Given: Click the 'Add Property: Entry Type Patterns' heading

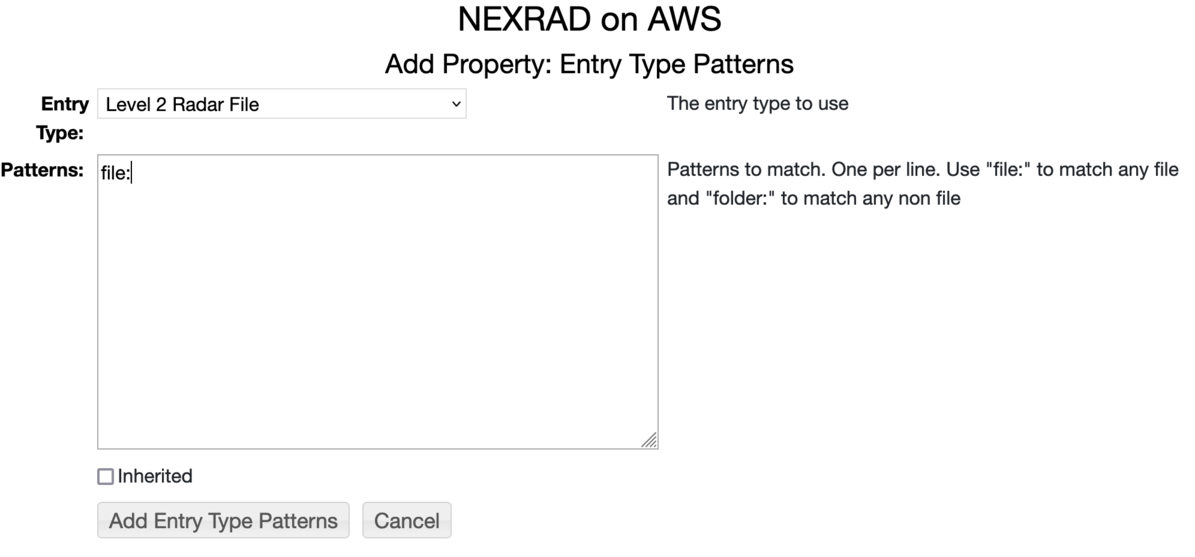Looking at the screenshot, I should point(589,65).
